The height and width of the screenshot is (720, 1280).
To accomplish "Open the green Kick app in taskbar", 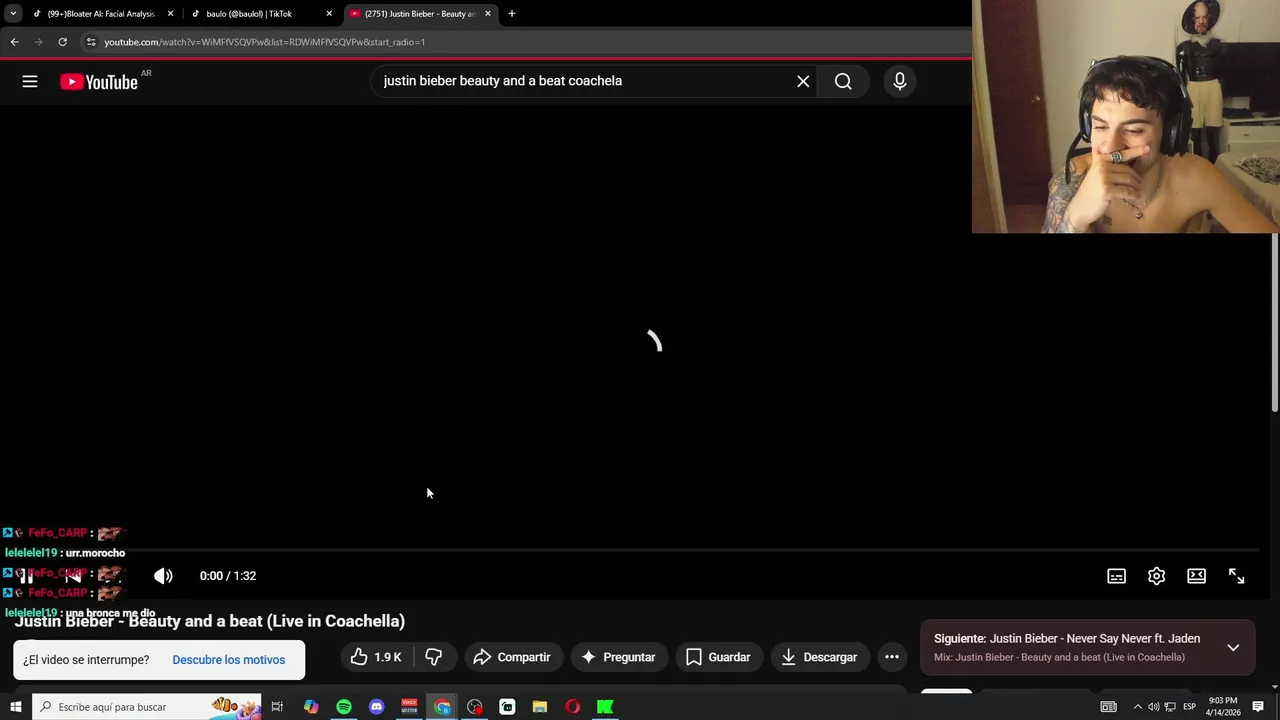I will tap(605, 707).
